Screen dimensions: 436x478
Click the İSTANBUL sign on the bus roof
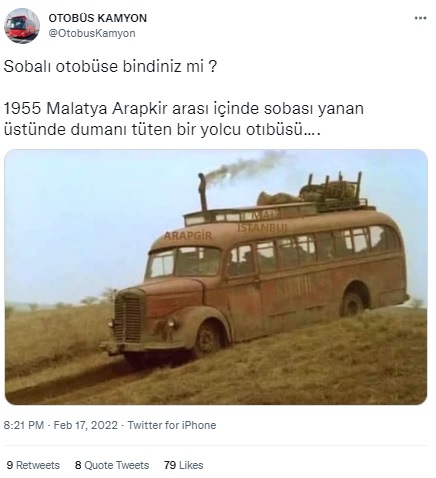coord(262,228)
